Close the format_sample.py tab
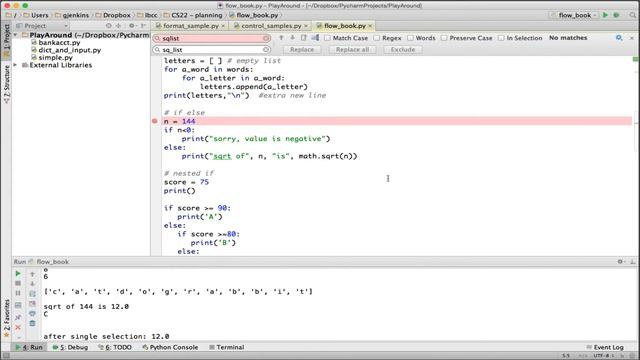 point(223,26)
